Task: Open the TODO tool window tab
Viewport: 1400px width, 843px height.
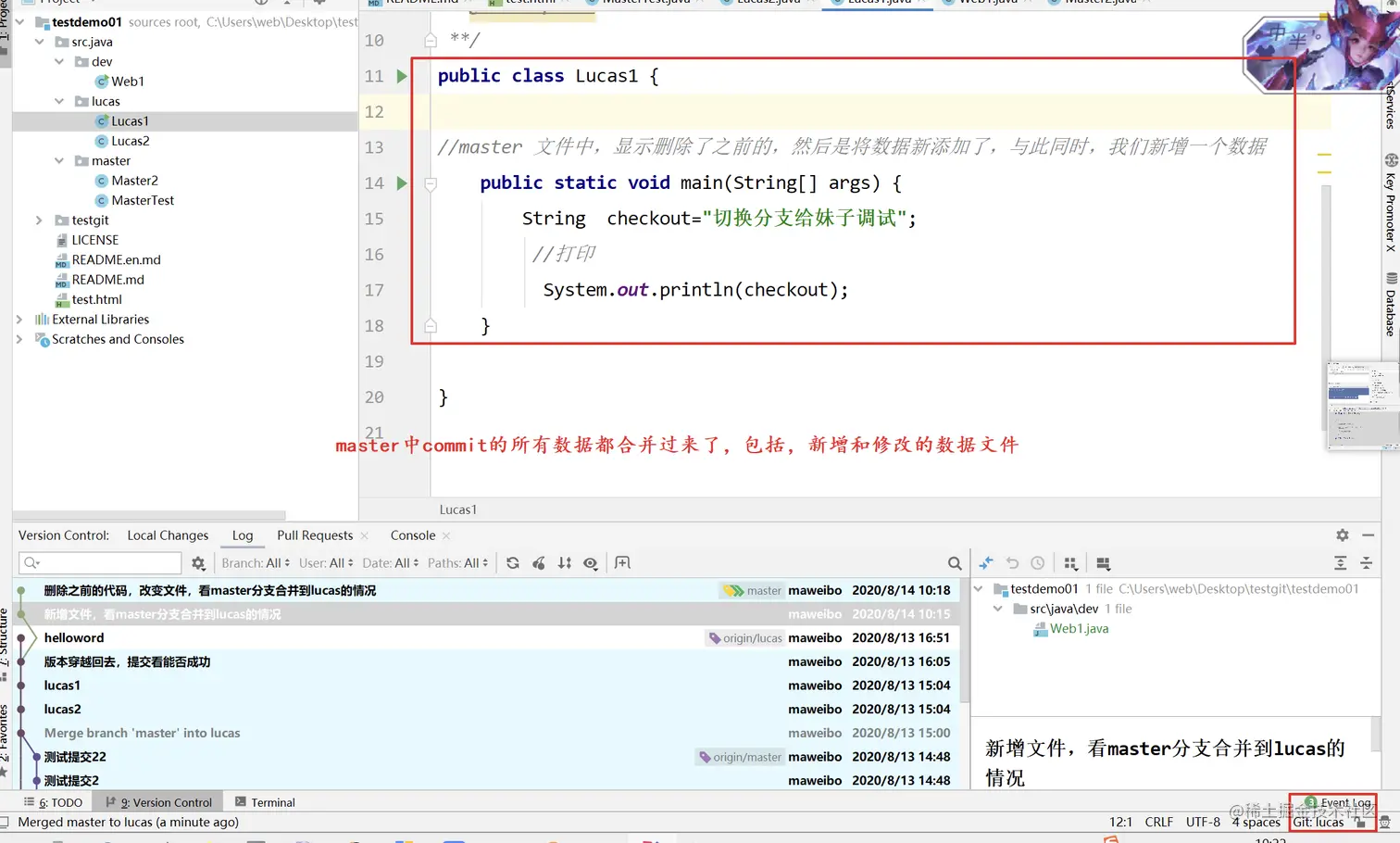Action: coord(54,803)
